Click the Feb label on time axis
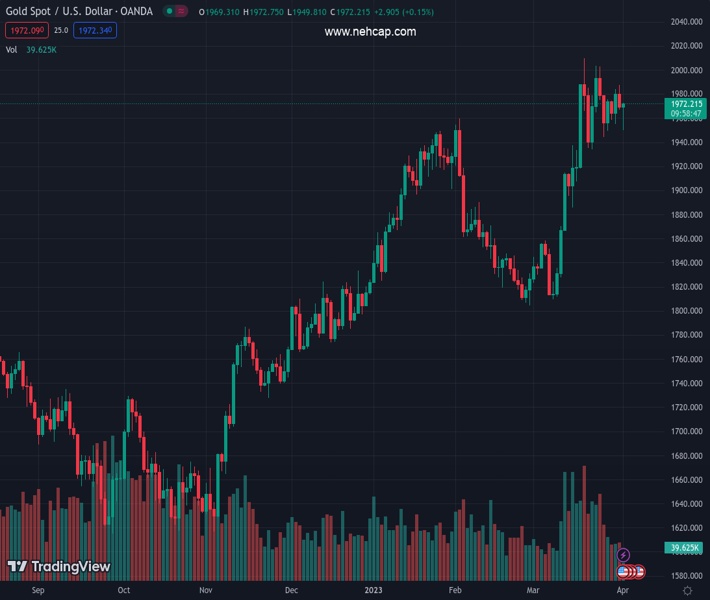710x600 pixels. [x=455, y=591]
